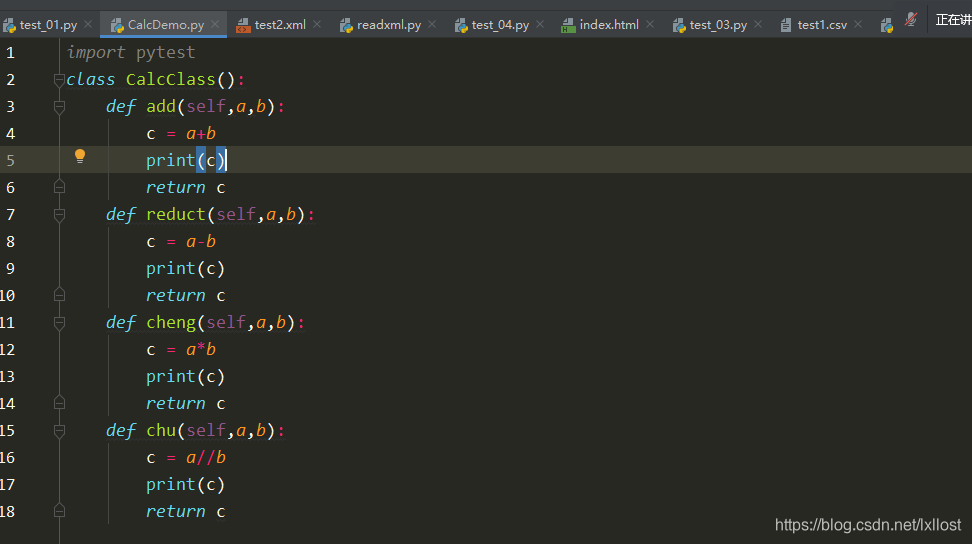Screen dimensions: 972x544
Task: Click line number 15 in the gutter
Action: [7, 431]
